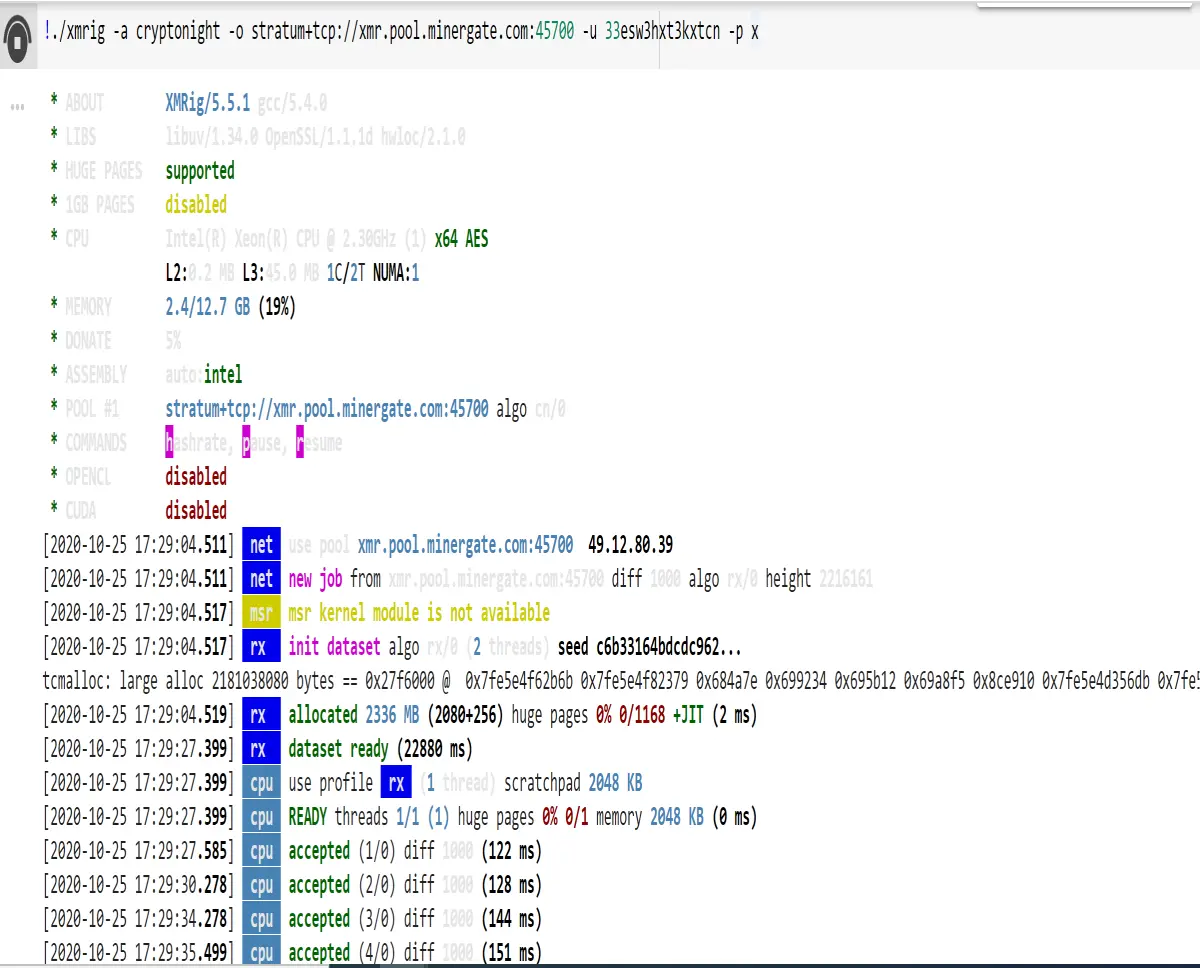This screenshot has height=968, width=1200.
Task: Click the highlighted 'h' hashrate command key
Action: [x=170, y=442]
